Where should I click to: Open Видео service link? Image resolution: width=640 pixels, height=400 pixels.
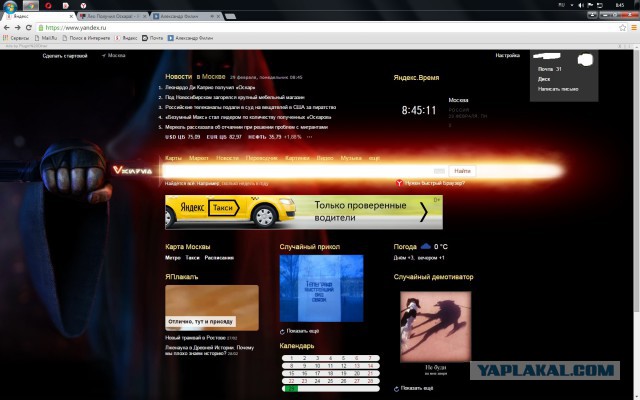(x=325, y=158)
